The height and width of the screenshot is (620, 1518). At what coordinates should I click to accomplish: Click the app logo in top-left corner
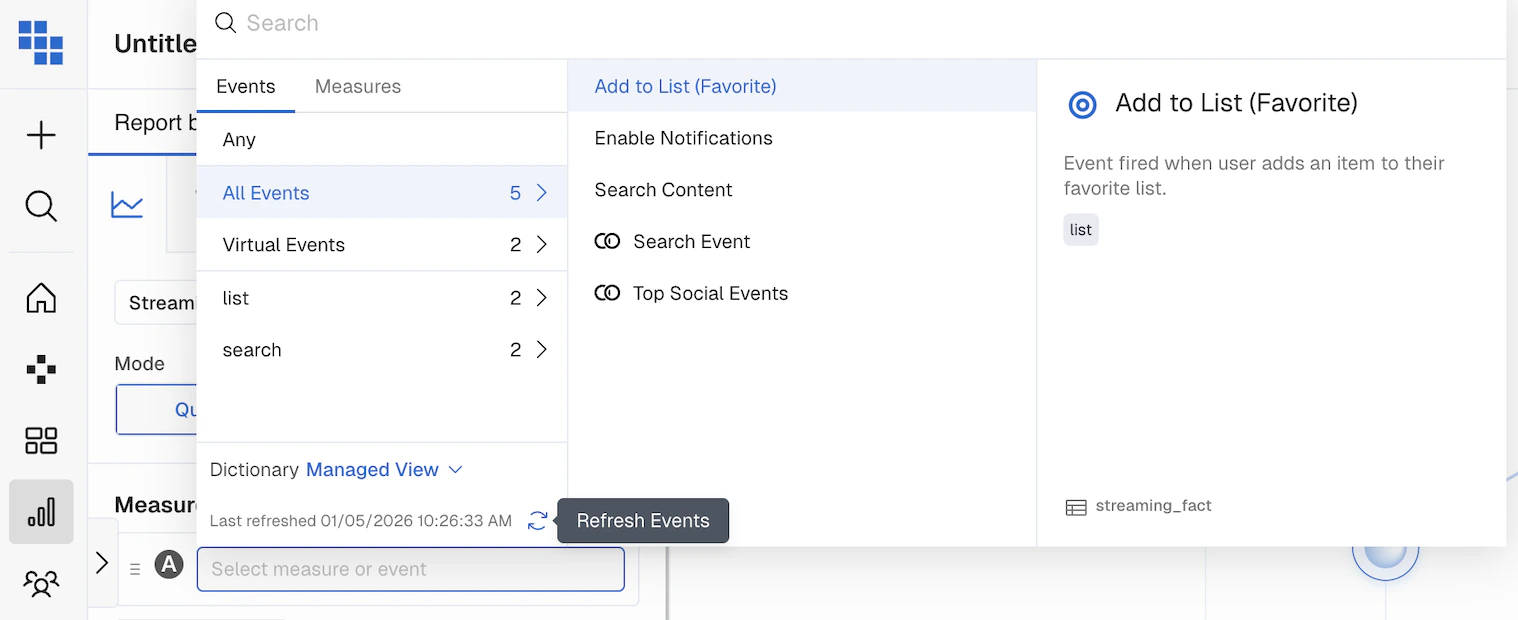pos(41,43)
